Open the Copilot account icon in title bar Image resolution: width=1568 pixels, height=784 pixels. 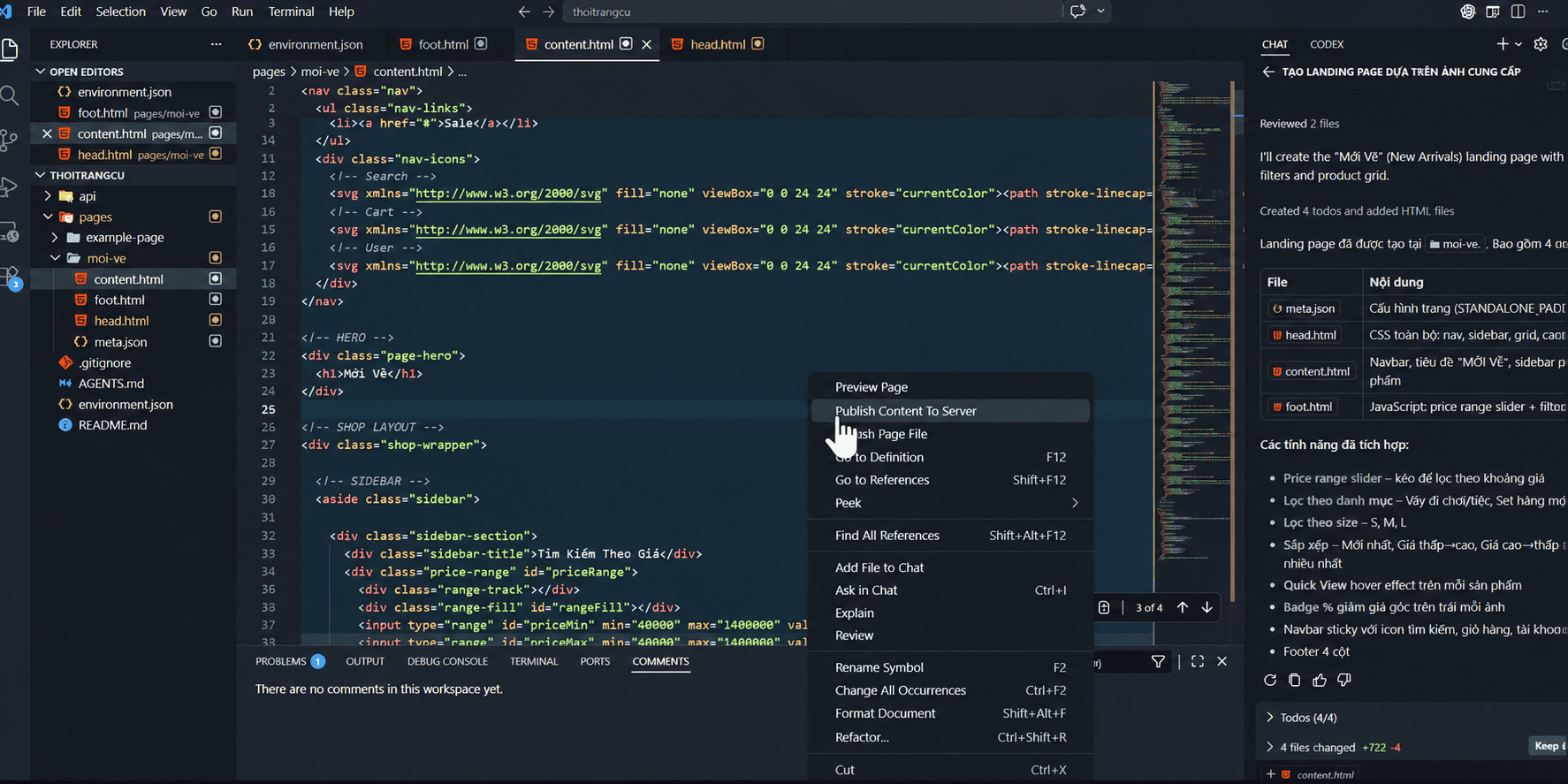pyautogui.click(x=1468, y=11)
